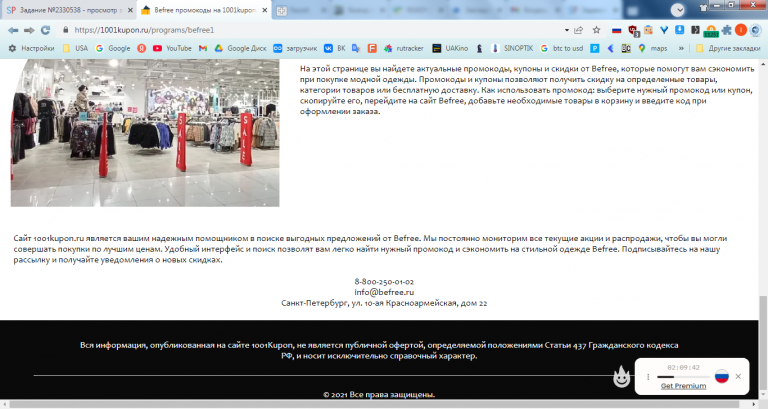
Task: Open the VPN widget three-dot menu
Action: click(648, 377)
